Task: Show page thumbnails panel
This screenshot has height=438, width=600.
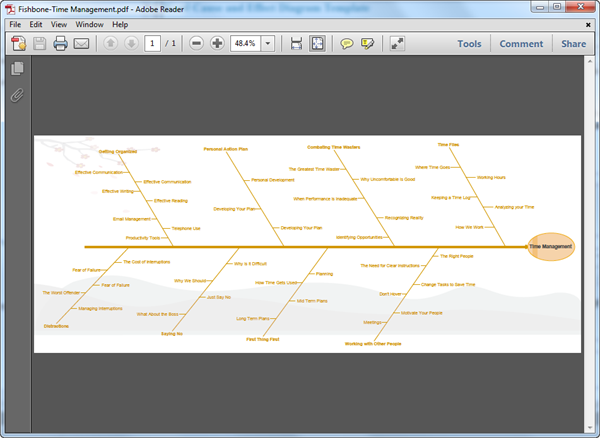Action: point(17,69)
